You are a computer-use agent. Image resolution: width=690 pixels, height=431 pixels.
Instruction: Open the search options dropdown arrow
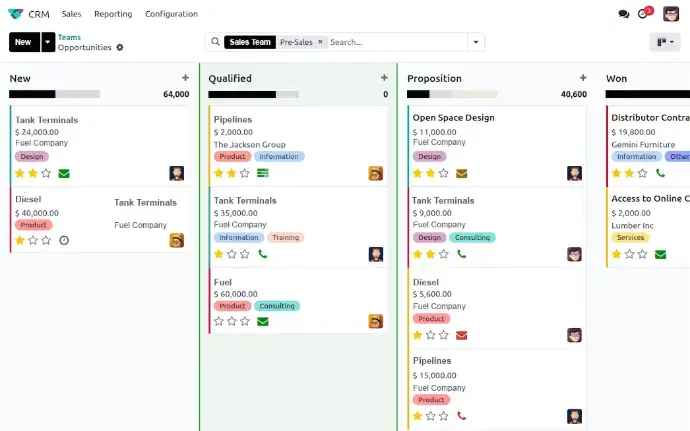(x=475, y=42)
